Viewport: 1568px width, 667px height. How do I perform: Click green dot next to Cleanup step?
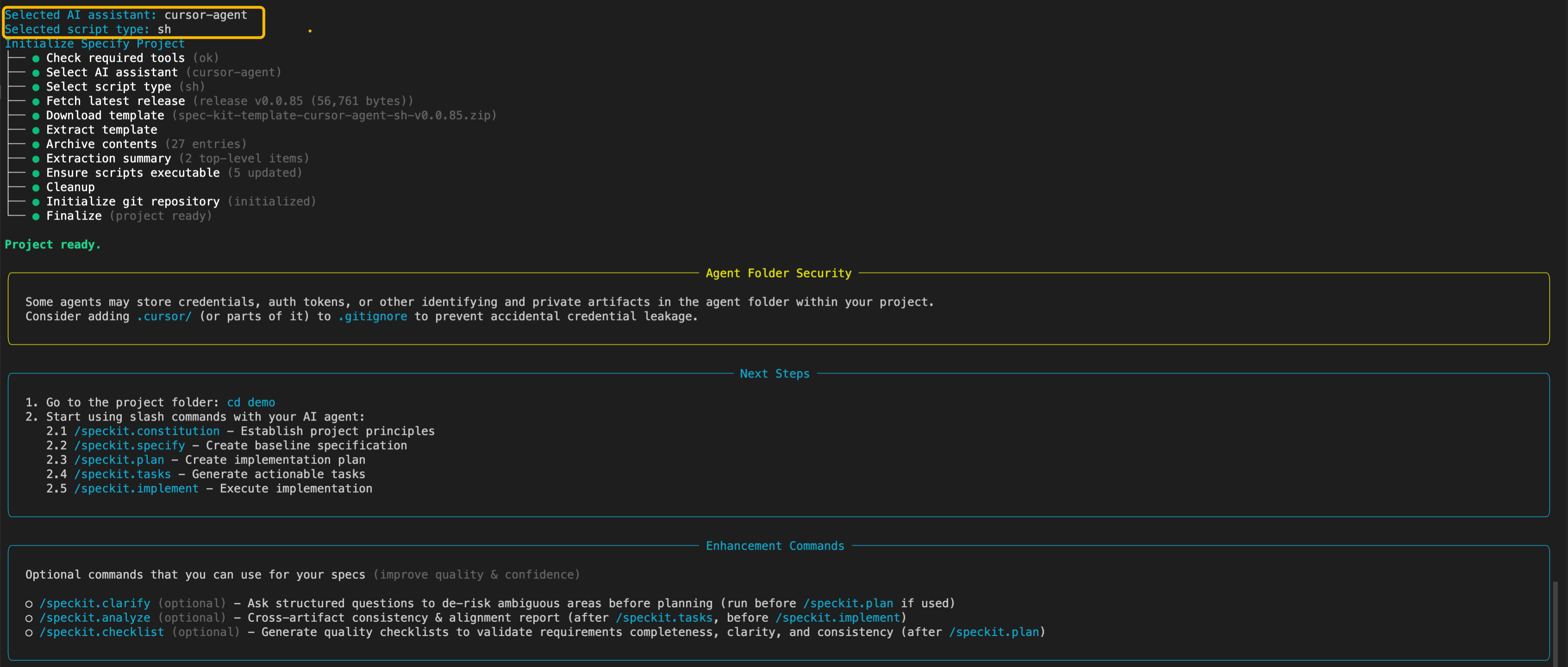point(36,188)
